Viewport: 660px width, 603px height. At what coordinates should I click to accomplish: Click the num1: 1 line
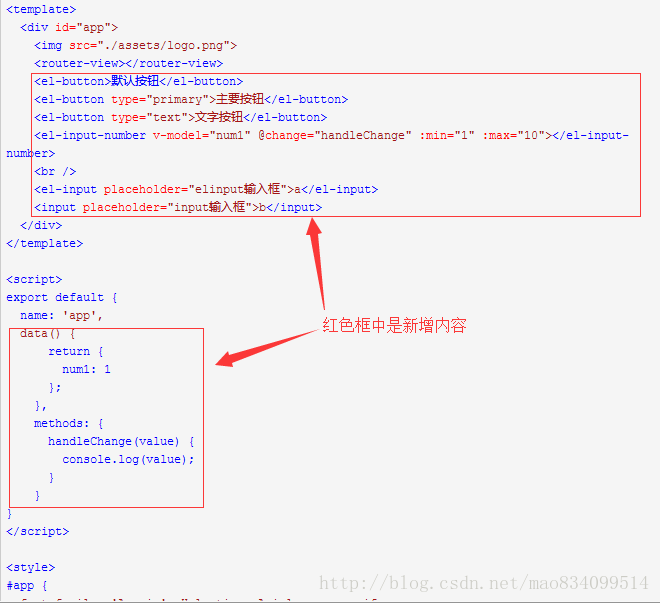point(86,369)
